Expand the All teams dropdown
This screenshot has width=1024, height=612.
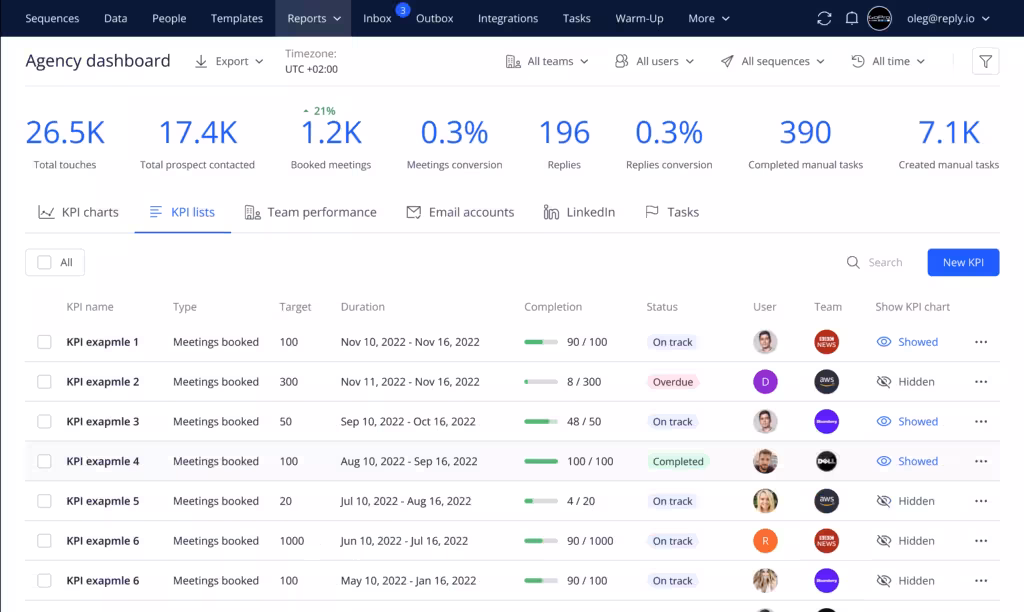(x=547, y=62)
